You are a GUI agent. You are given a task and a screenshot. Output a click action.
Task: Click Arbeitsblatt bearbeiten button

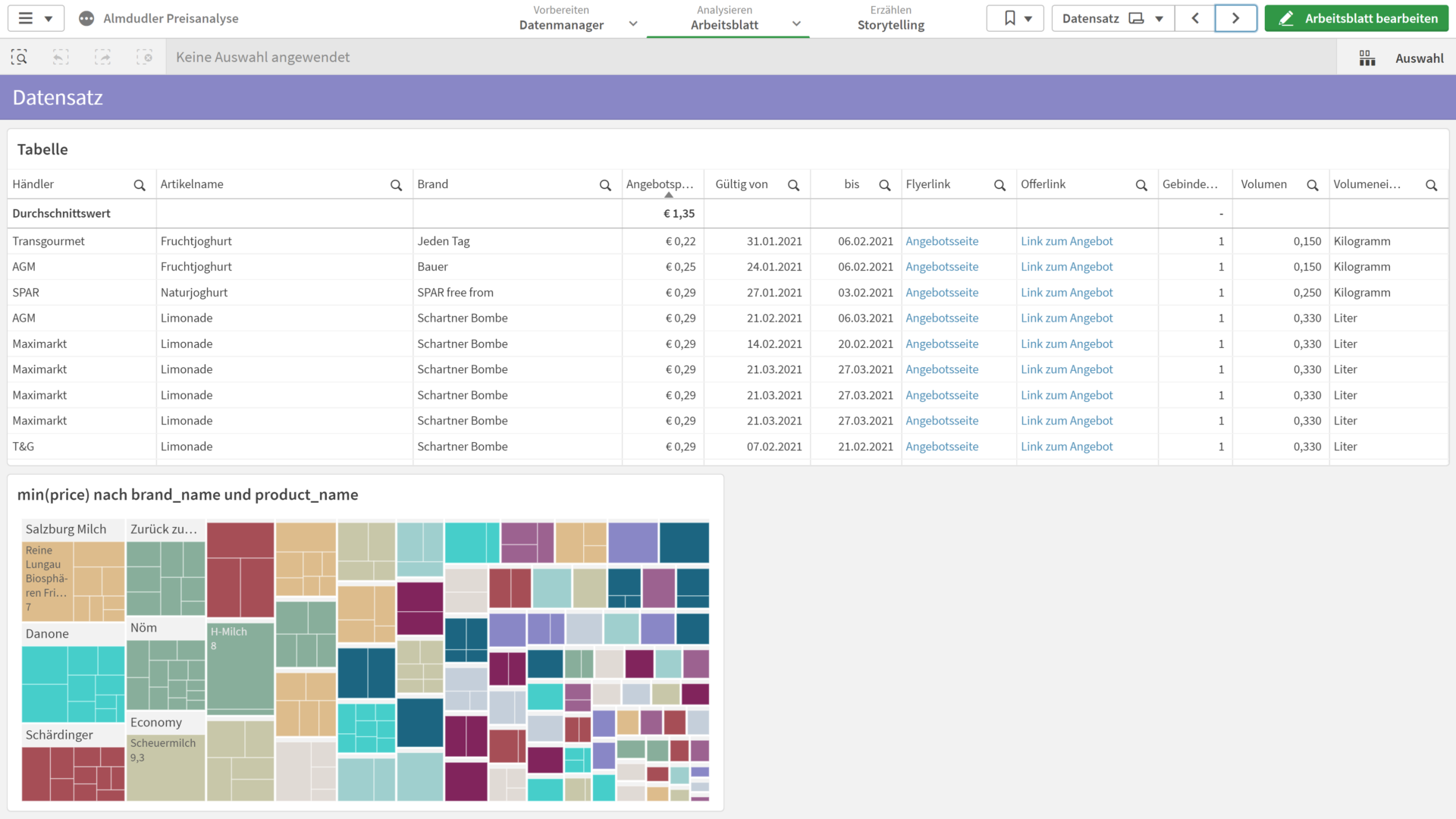click(1357, 18)
